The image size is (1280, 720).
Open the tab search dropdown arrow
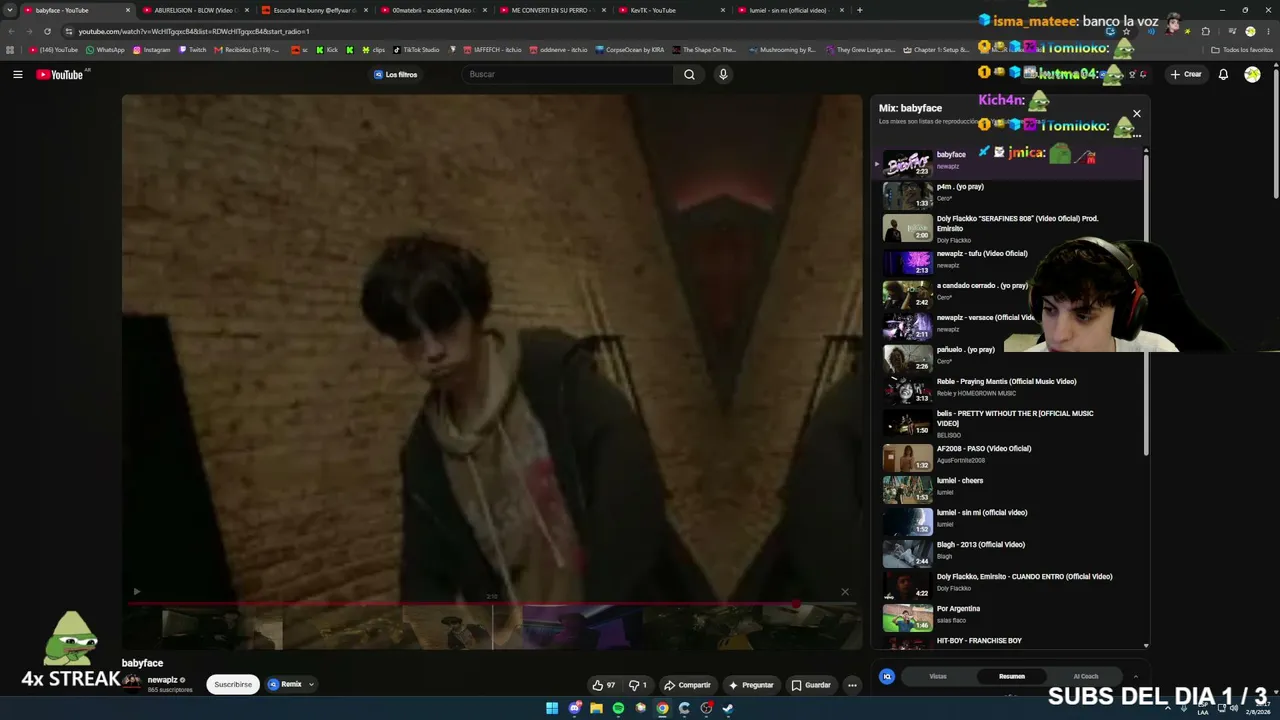(9, 10)
